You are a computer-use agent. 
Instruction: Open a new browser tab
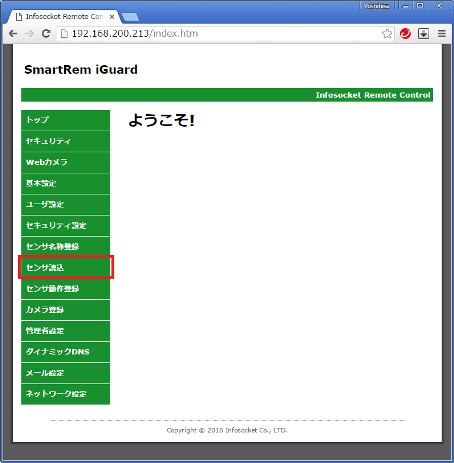pos(130,17)
